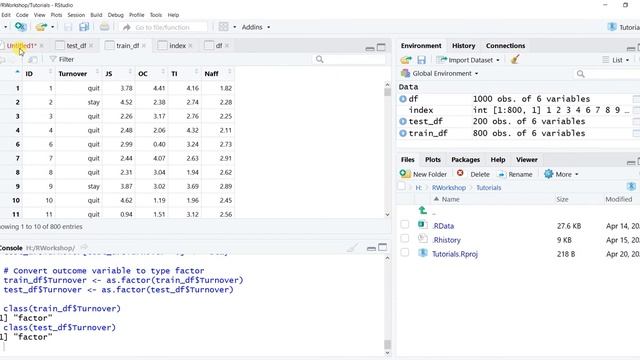Image resolution: width=640 pixels, height=360 pixels.
Task: Minimize the Files pane
Action: (631, 162)
